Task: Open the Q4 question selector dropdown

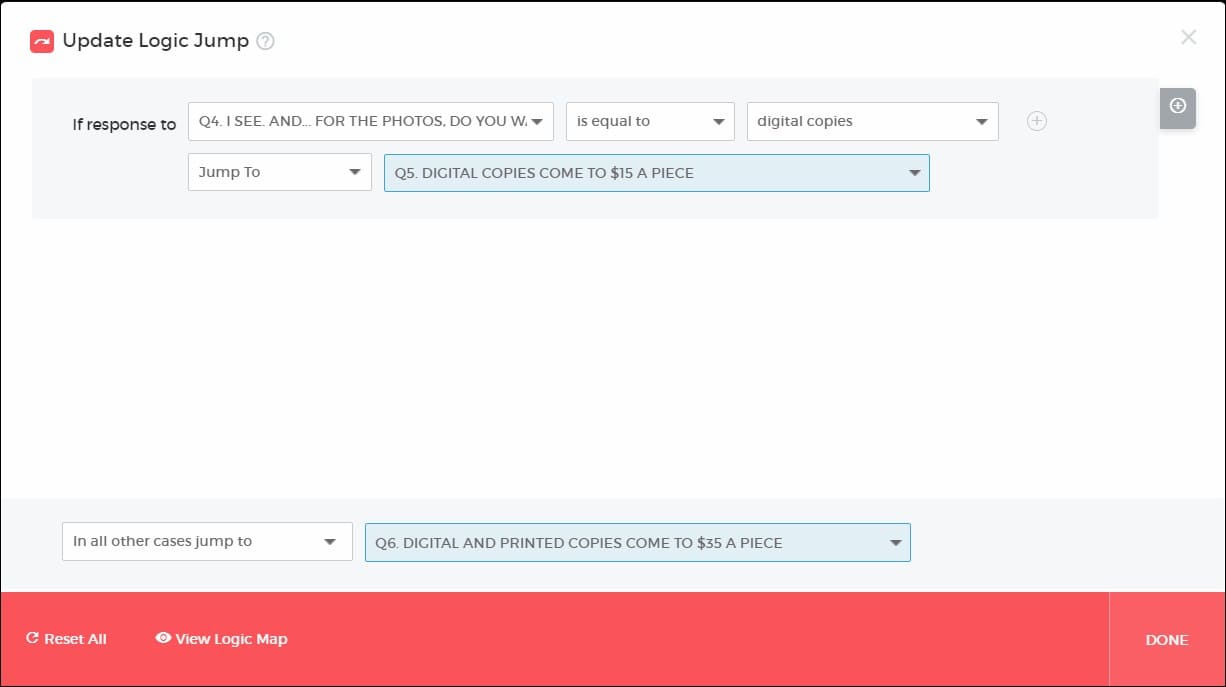Action: [370, 121]
